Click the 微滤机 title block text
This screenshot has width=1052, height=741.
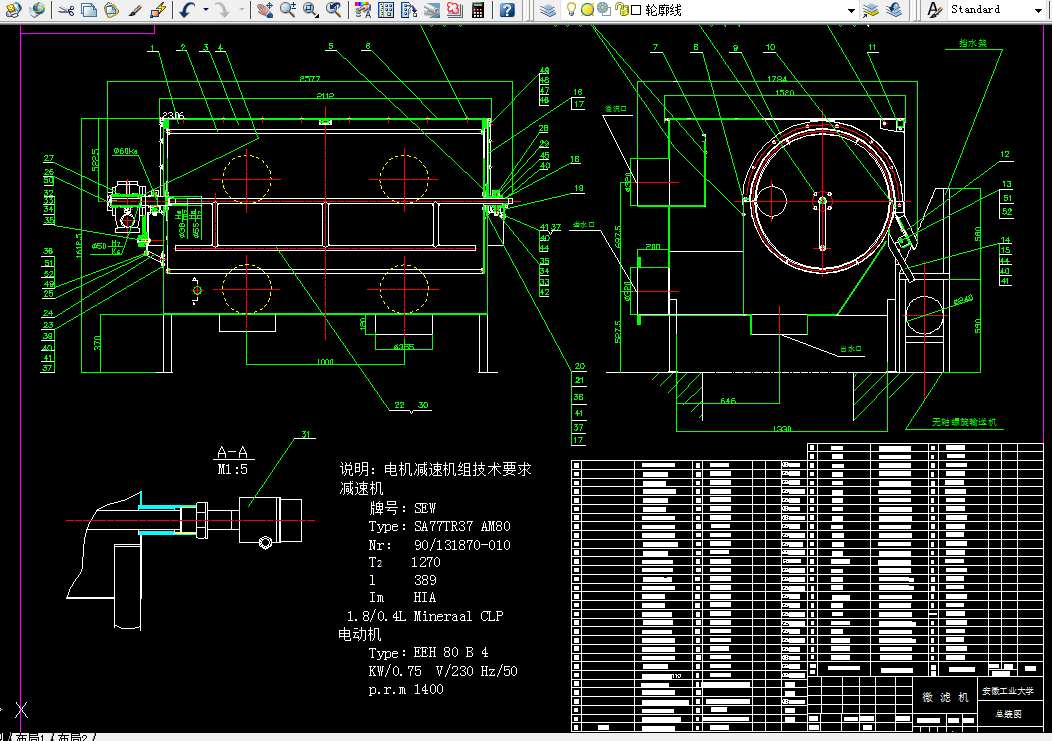click(945, 697)
